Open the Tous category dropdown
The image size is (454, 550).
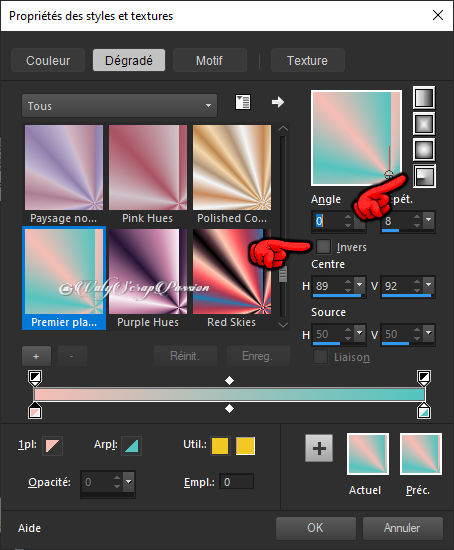119,106
